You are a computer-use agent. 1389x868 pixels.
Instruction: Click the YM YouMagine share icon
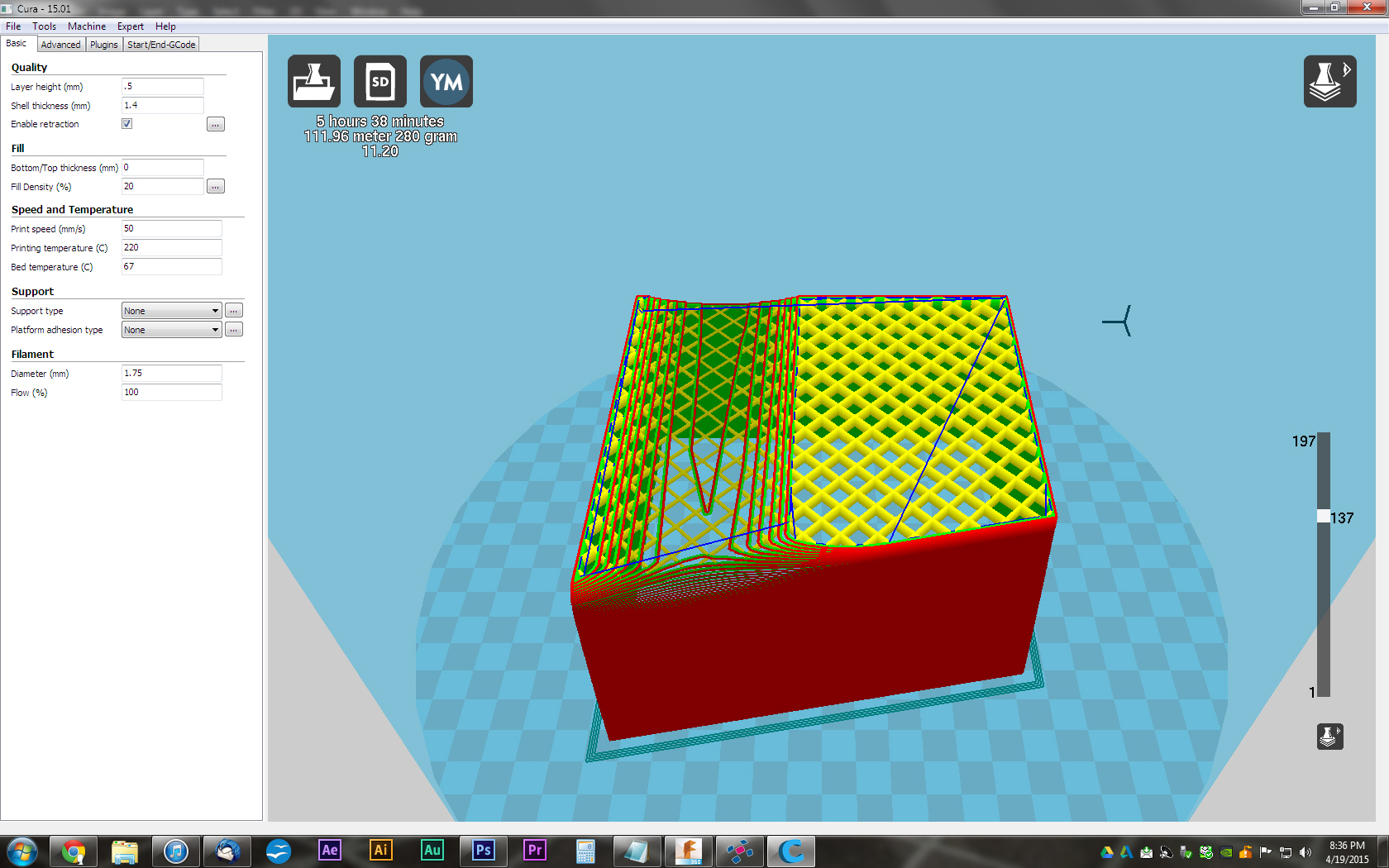446,81
